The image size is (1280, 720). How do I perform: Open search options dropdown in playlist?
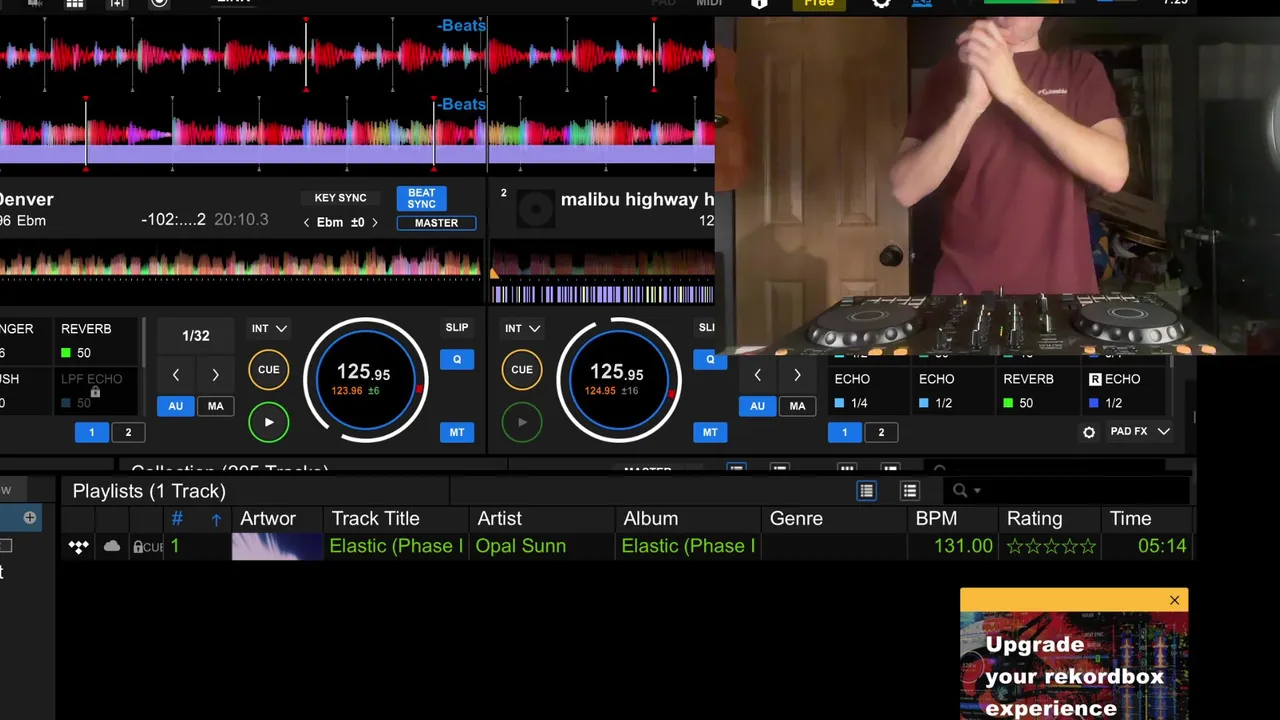[976, 491]
